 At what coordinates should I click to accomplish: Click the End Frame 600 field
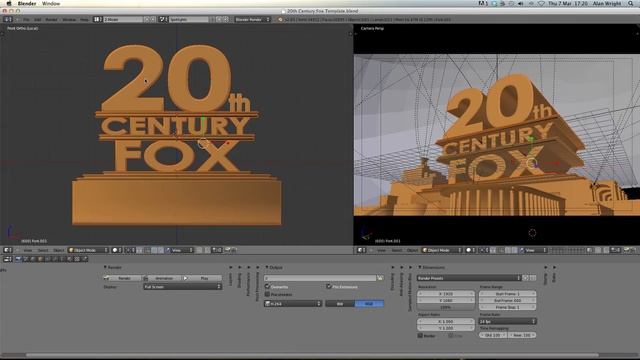coord(507,300)
